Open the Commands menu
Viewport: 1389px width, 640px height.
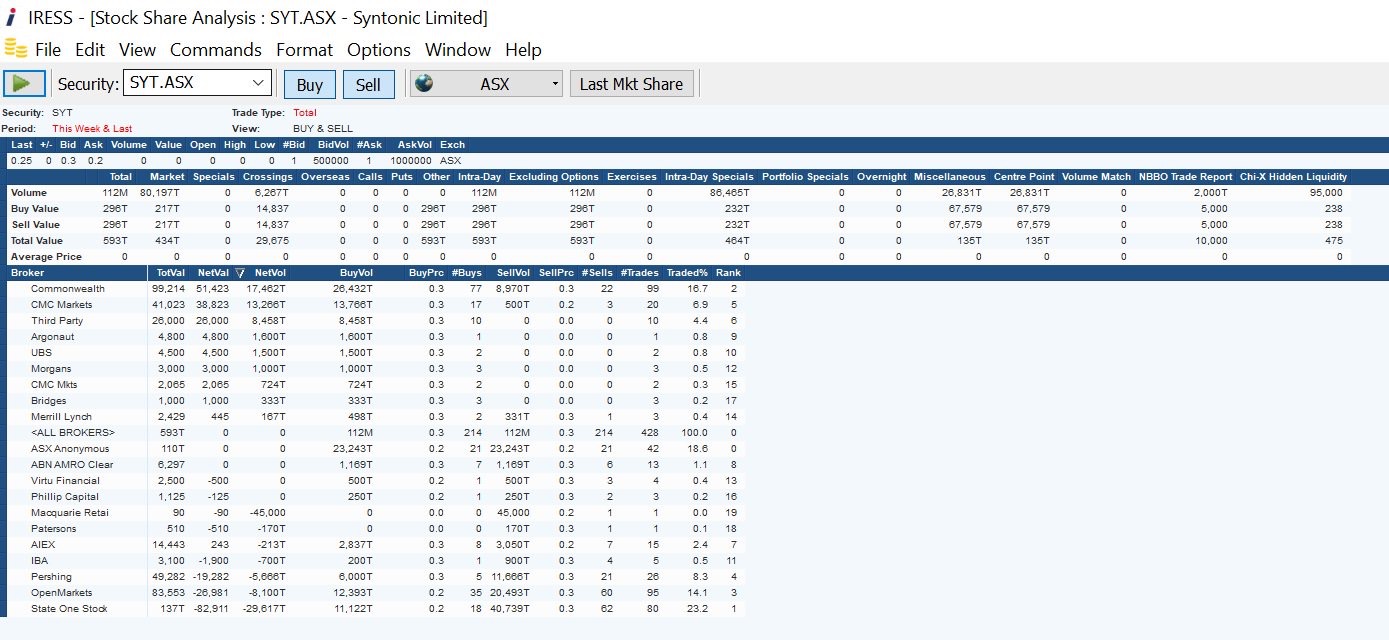(216, 50)
